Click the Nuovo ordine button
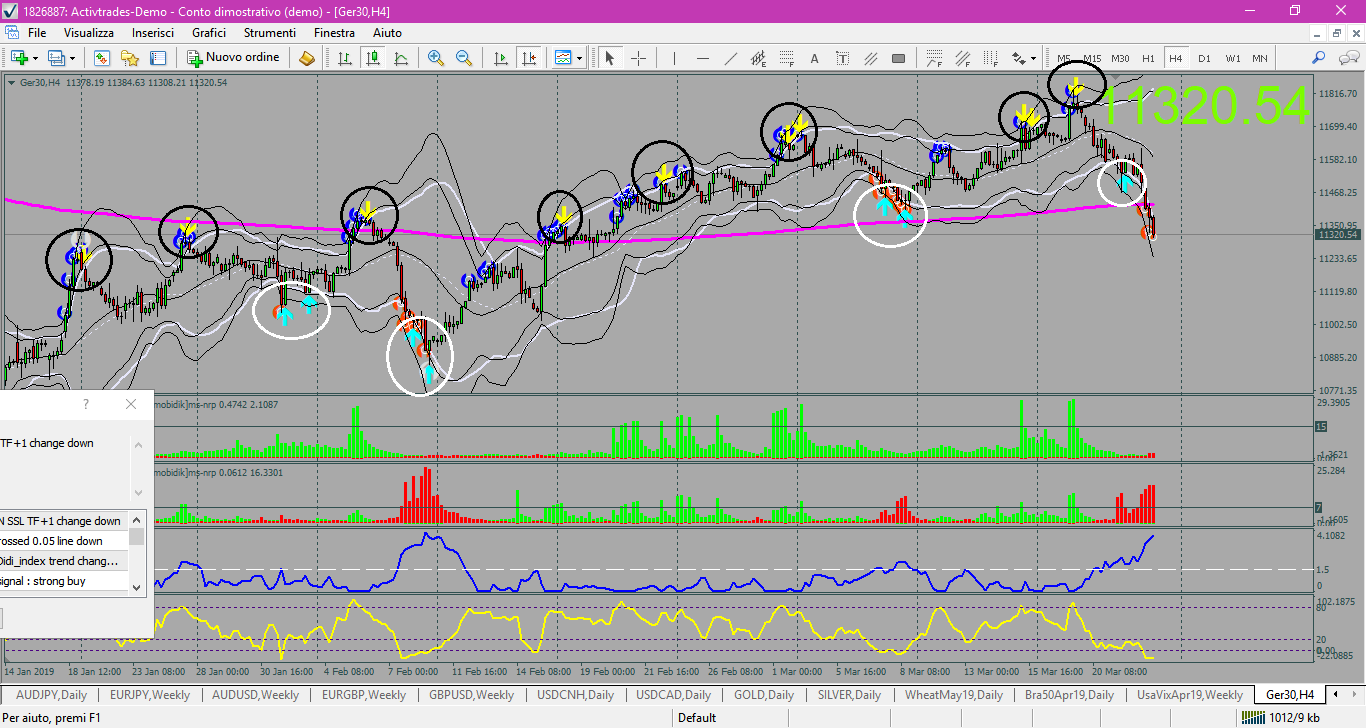The width and height of the screenshot is (1366, 728). click(234, 58)
